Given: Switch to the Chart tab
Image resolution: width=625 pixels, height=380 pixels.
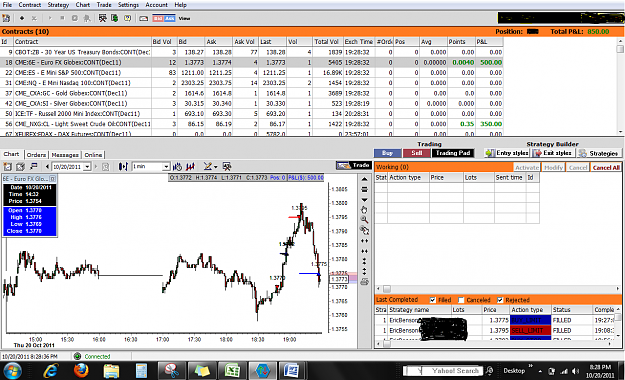Looking at the screenshot, I should (12, 154).
